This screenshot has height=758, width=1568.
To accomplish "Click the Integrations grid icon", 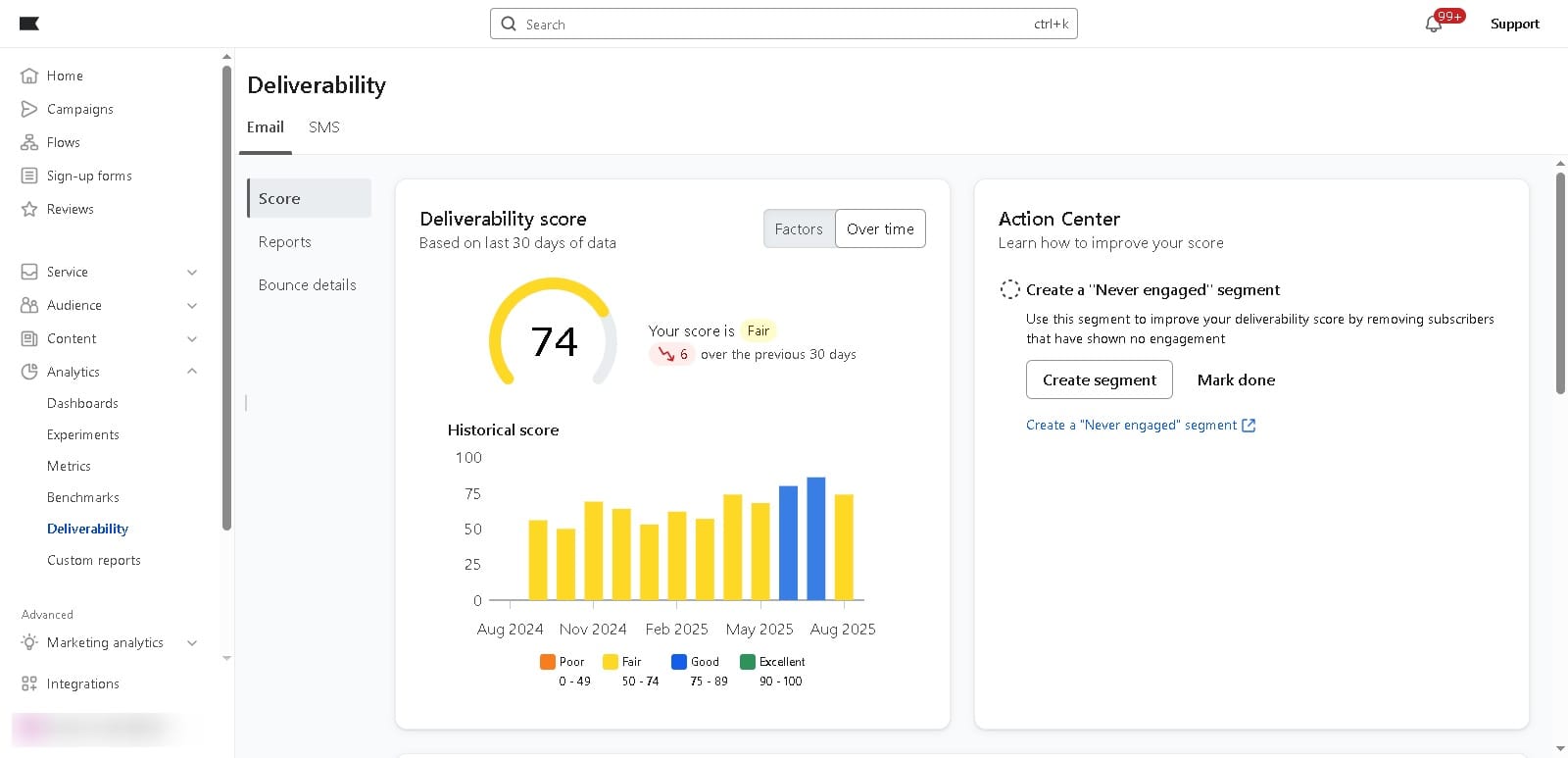I will click(x=29, y=683).
